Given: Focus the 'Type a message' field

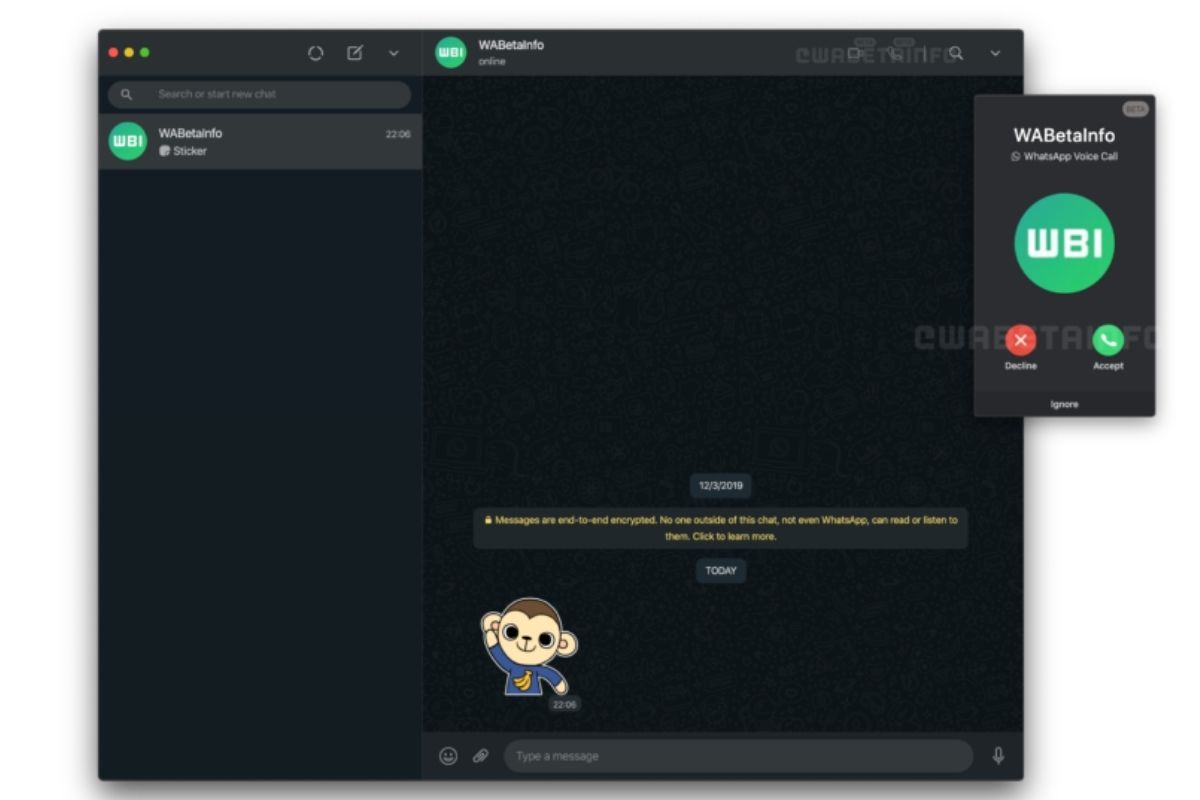Looking at the screenshot, I should (x=738, y=756).
